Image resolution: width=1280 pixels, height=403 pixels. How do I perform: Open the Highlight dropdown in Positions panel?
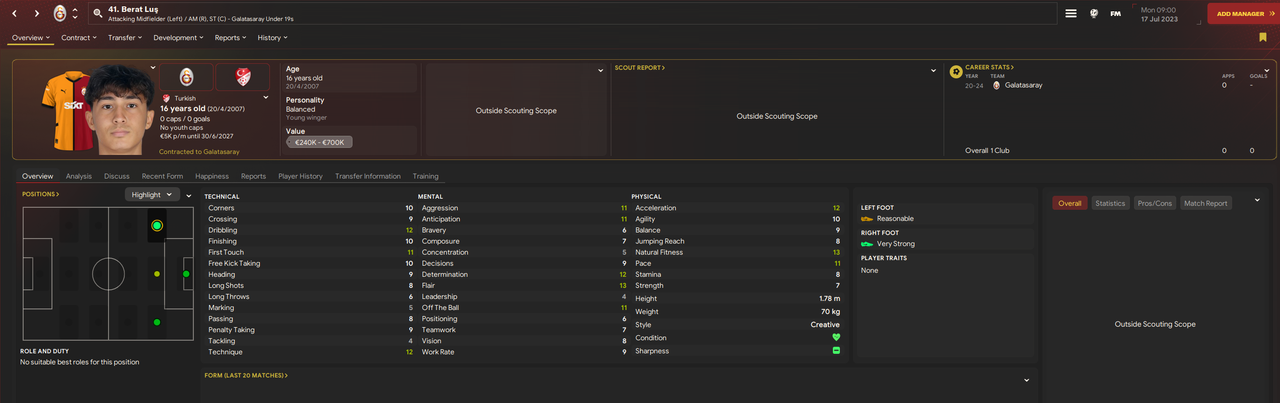(152, 195)
